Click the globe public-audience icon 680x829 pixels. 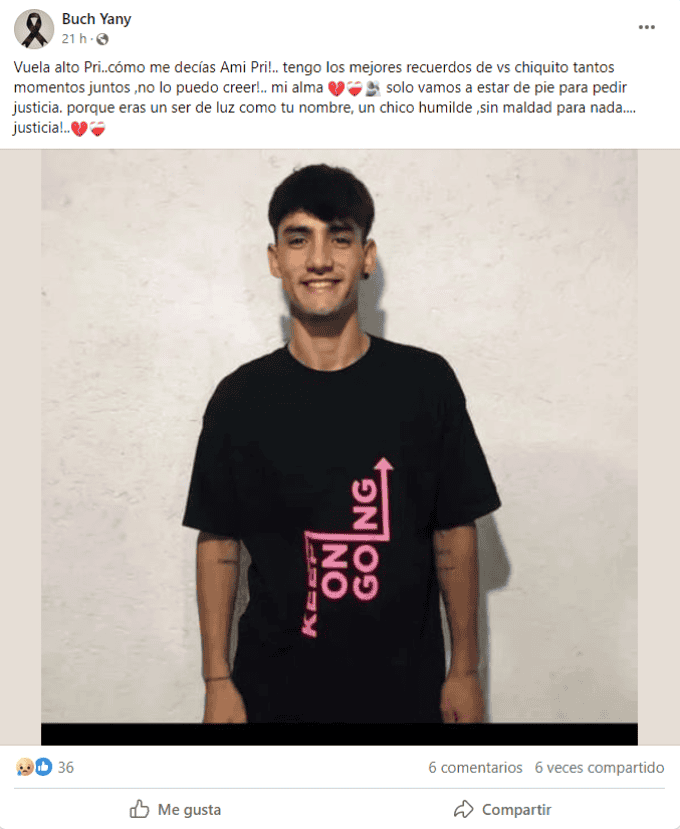(103, 39)
